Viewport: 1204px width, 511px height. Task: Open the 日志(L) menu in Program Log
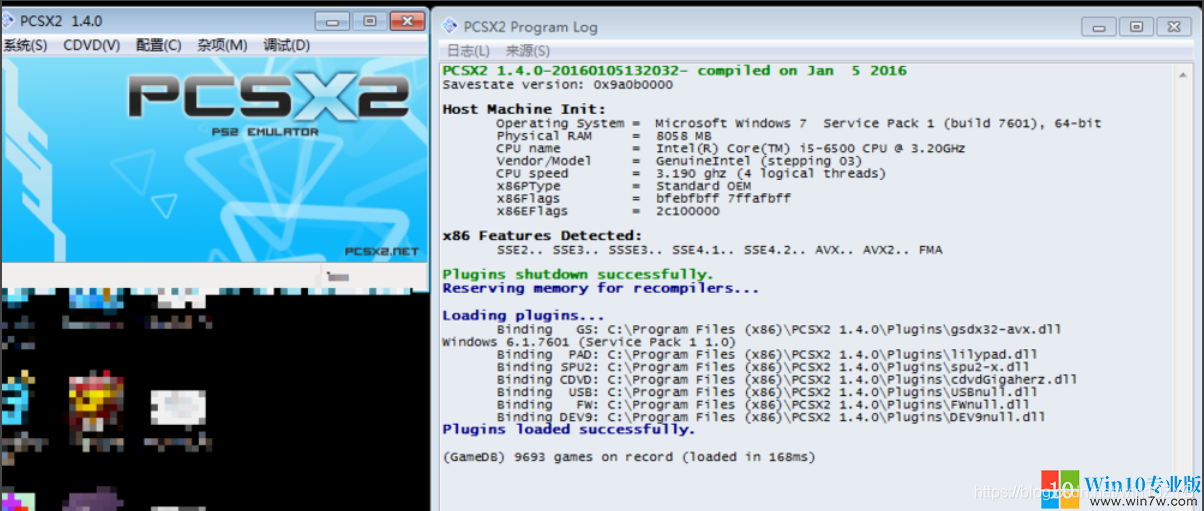pyautogui.click(x=468, y=51)
